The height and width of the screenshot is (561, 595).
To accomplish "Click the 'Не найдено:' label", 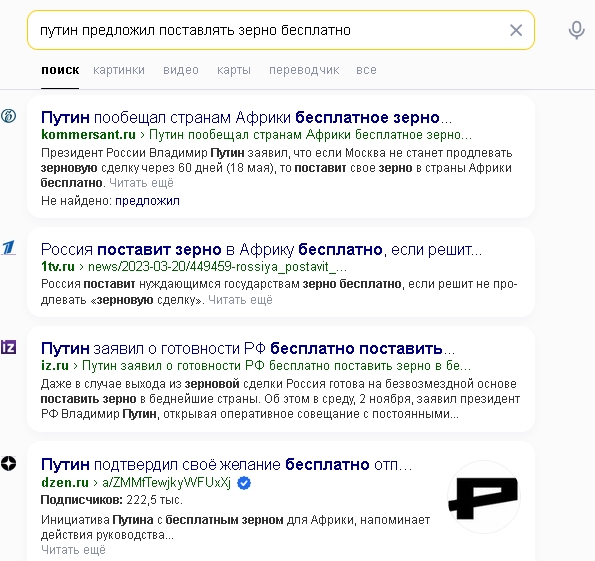I will (76, 201).
